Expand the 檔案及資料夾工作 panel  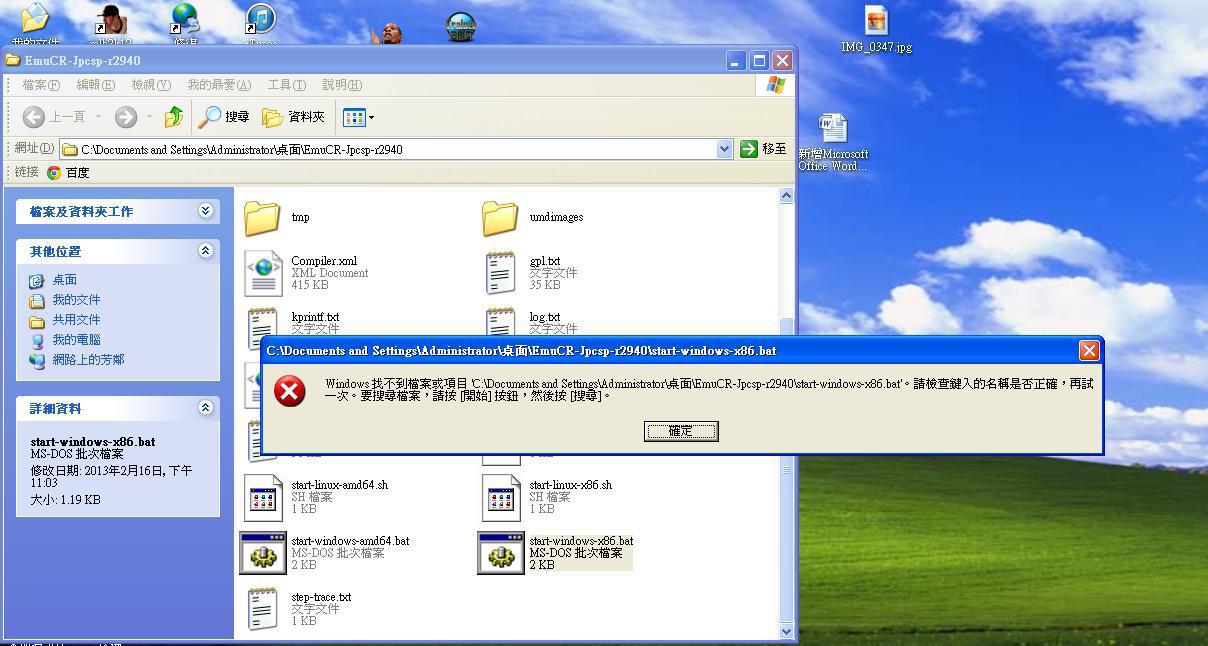(205, 211)
